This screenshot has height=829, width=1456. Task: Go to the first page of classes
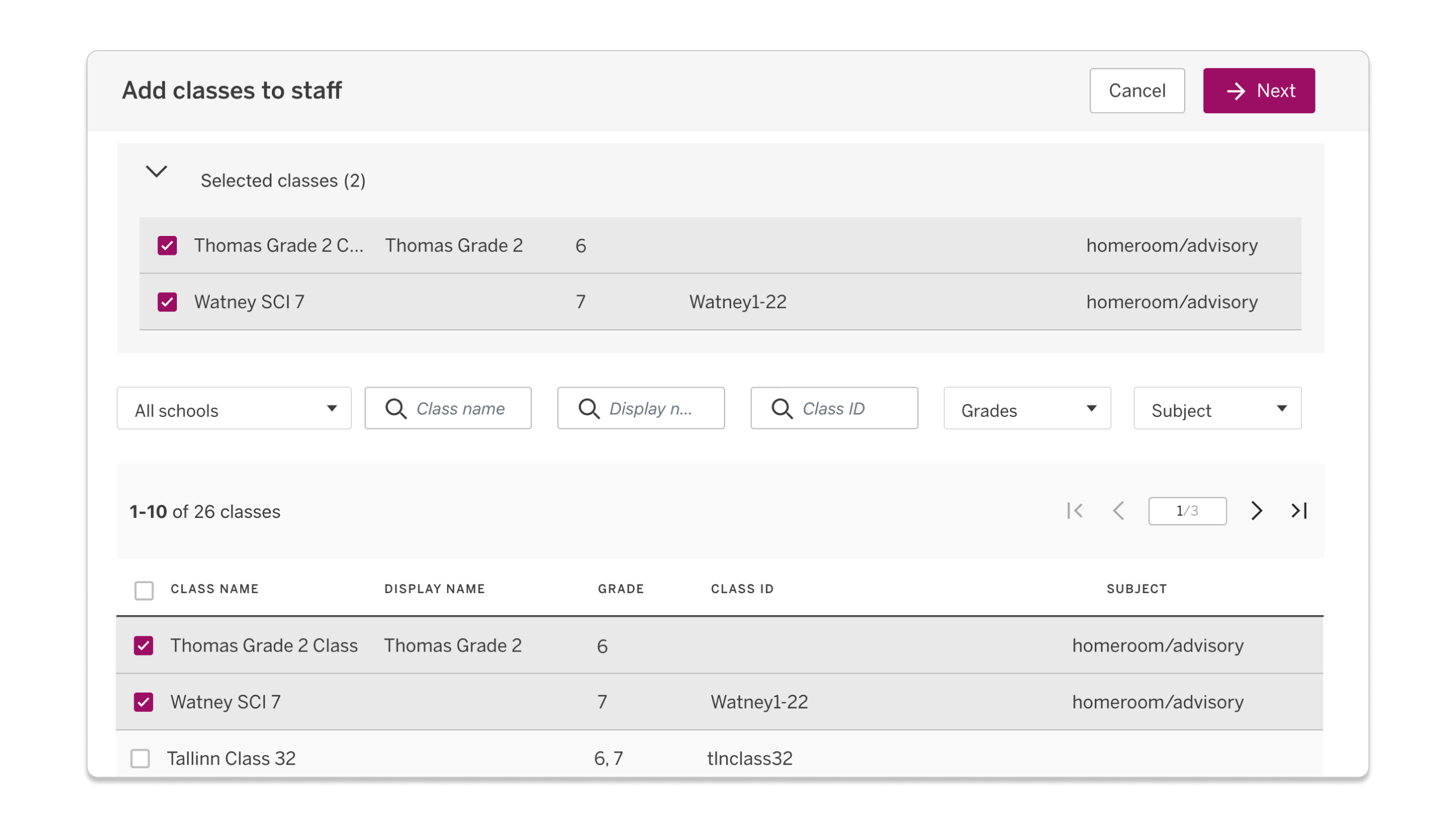tap(1074, 511)
